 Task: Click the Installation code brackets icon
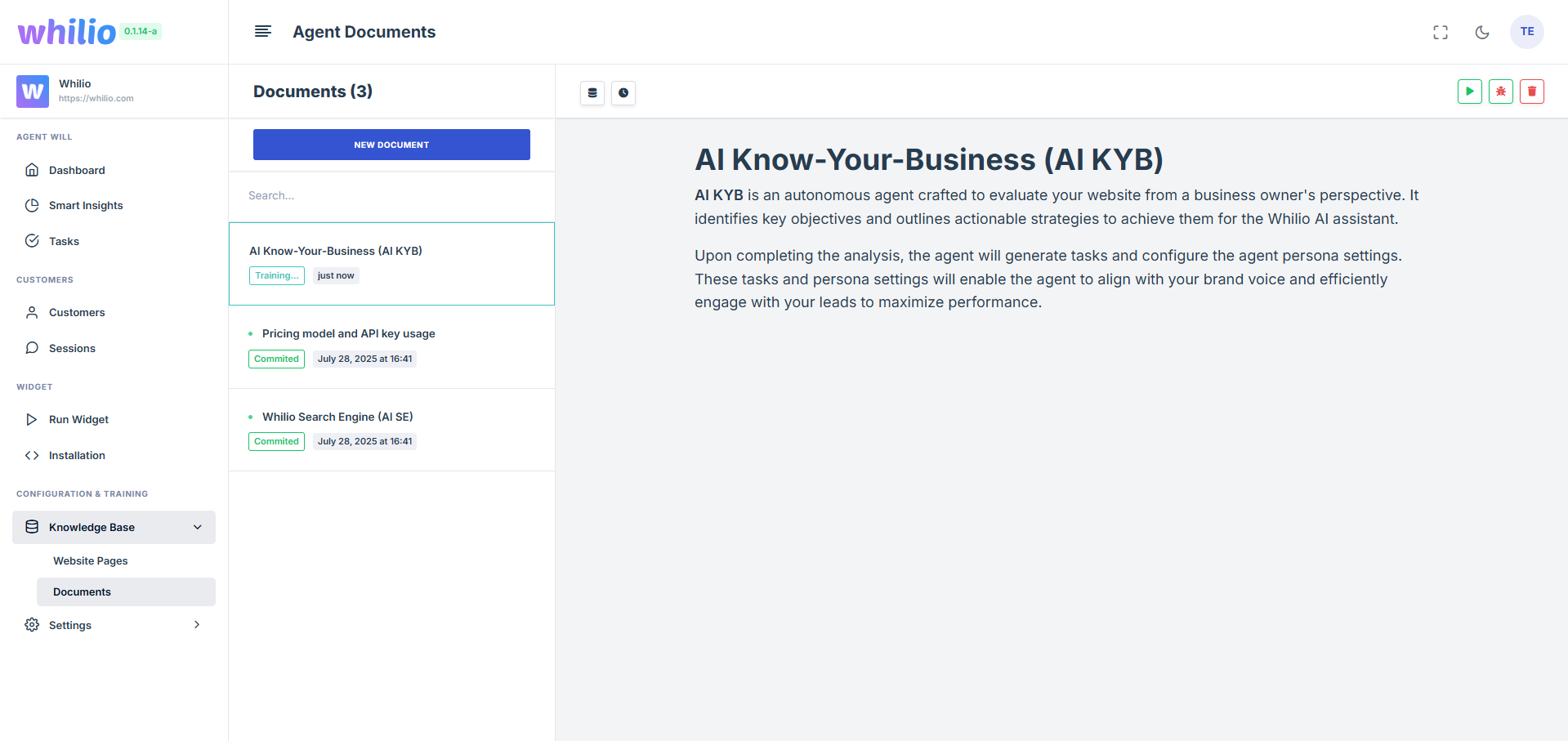point(32,455)
